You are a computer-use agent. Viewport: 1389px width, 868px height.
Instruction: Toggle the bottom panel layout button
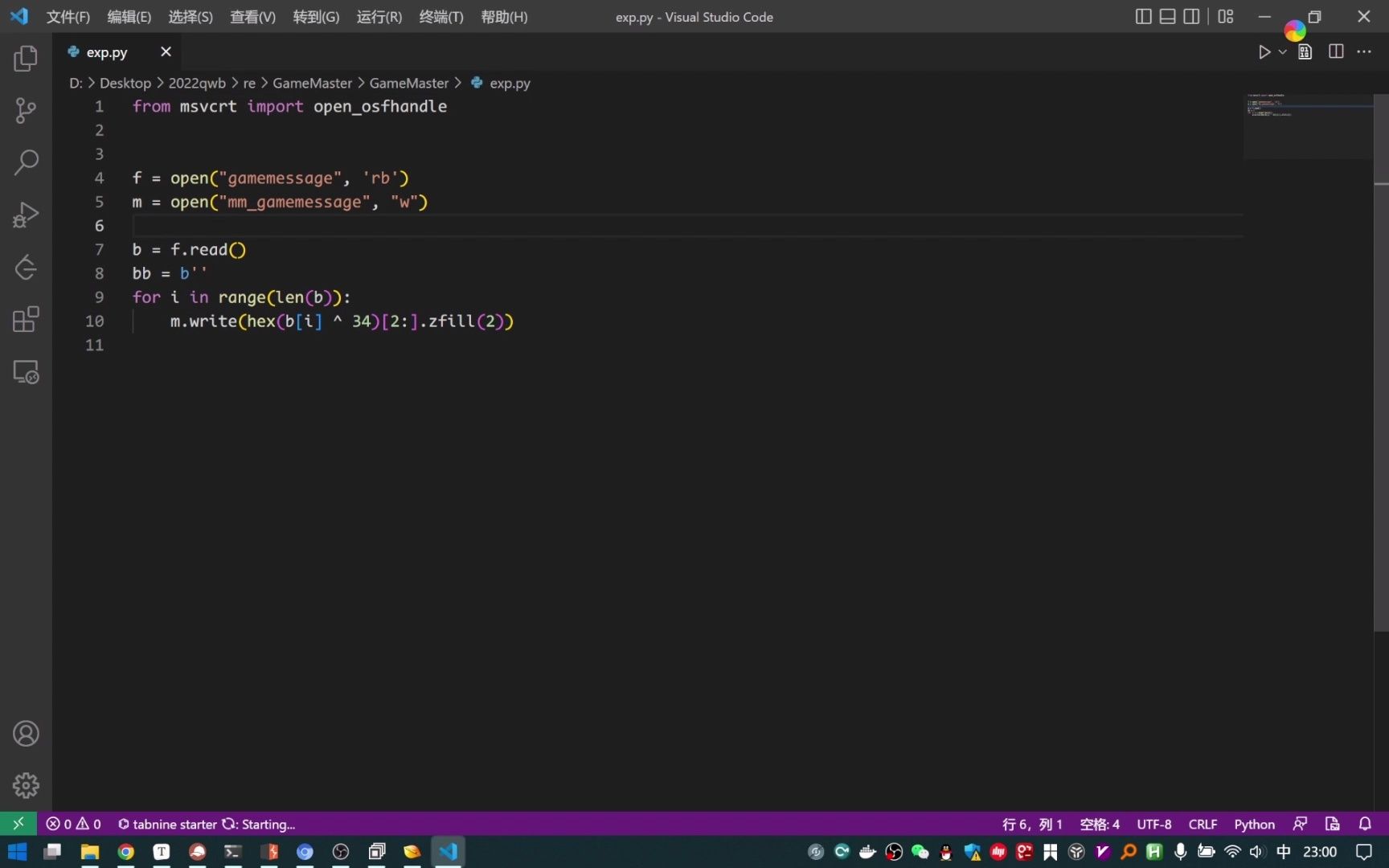[1167, 17]
